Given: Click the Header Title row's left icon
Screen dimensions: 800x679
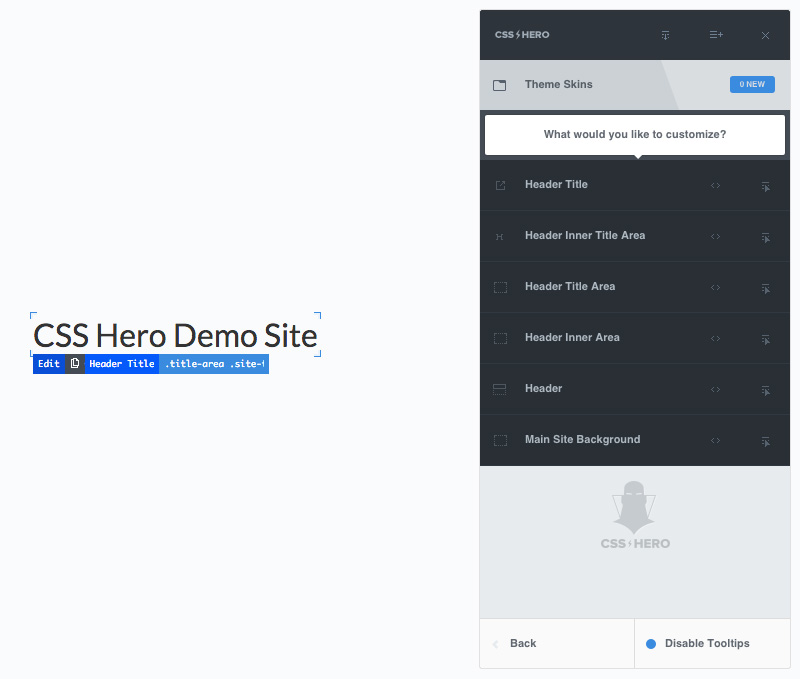Looking at the screenshot, I should click(x=500, y=185).
